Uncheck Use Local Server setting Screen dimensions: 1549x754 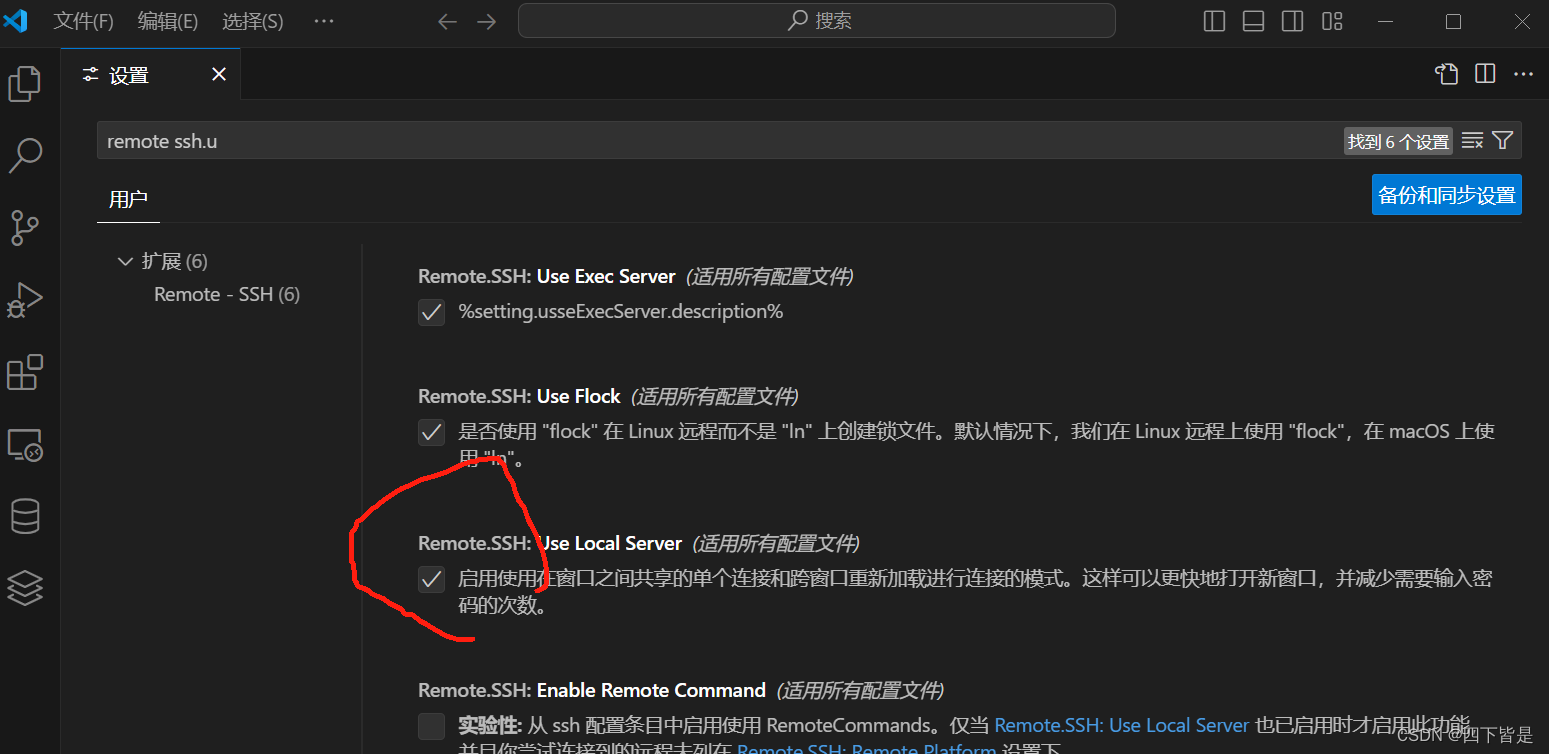pyautogui.click(x=431, y=579)
